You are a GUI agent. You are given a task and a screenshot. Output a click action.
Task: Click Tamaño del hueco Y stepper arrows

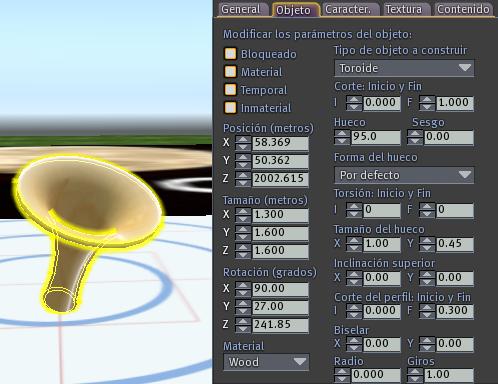[x=427, y=244]
